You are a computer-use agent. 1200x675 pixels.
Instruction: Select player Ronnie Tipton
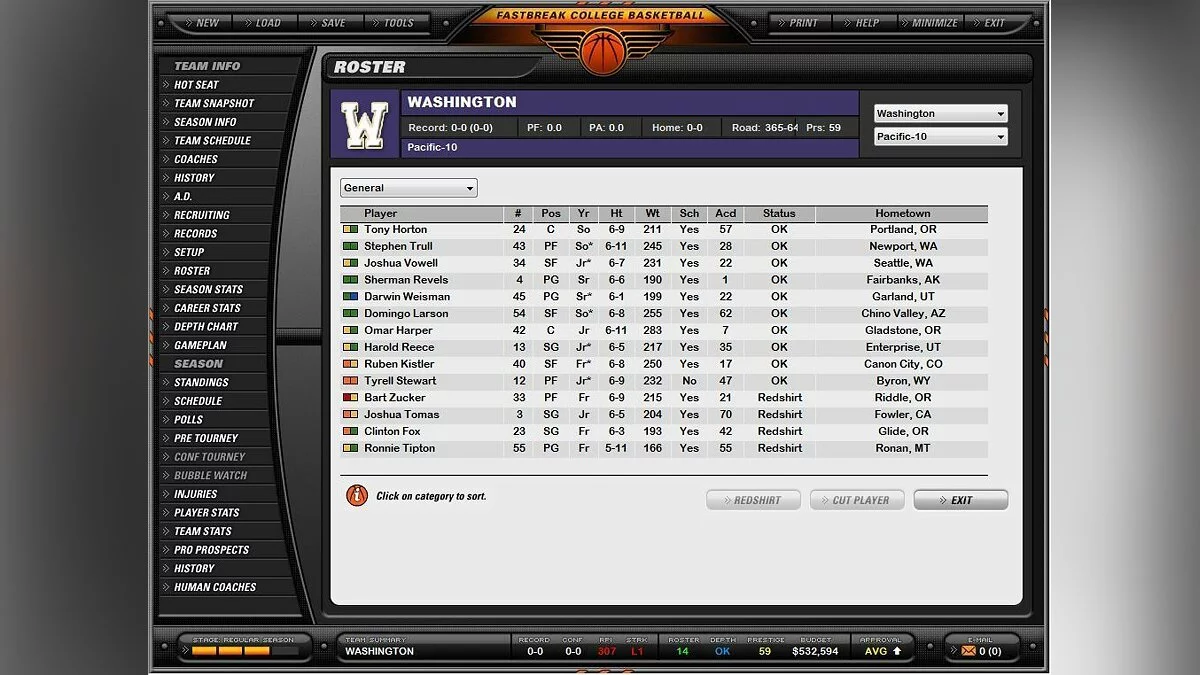pyautogui.click(x=399, y=449)
